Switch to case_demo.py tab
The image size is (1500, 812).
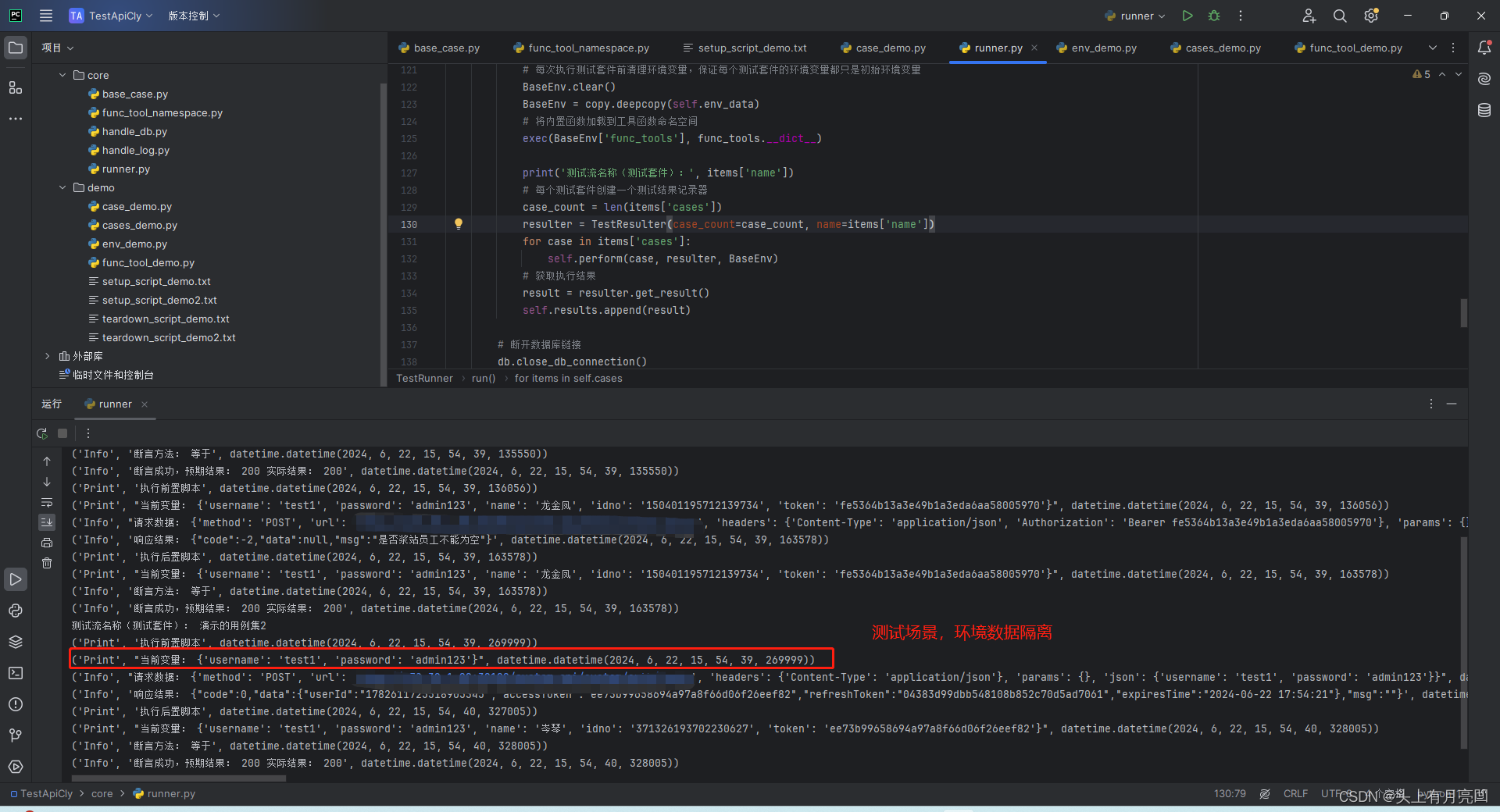pyautogui.click(x=884, y=48)
